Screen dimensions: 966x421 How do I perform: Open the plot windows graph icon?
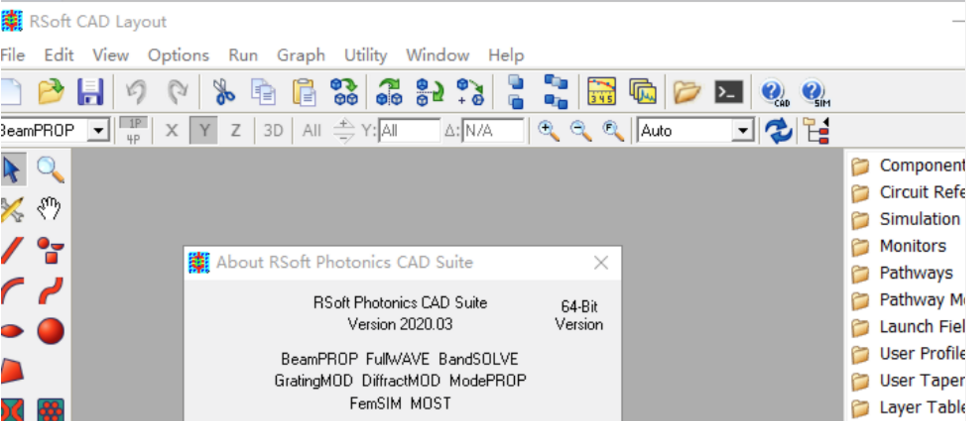point(643,92)
